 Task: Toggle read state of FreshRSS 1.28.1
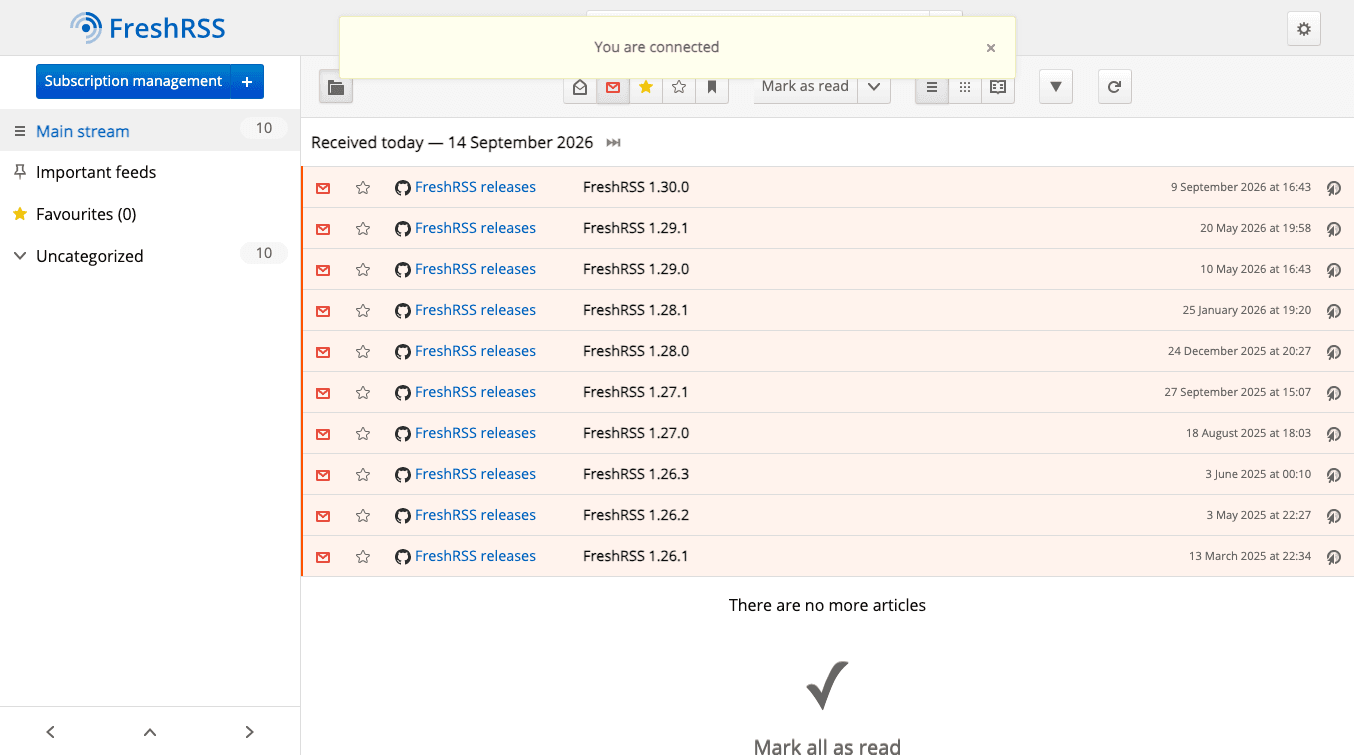click(x=323, y=311)
